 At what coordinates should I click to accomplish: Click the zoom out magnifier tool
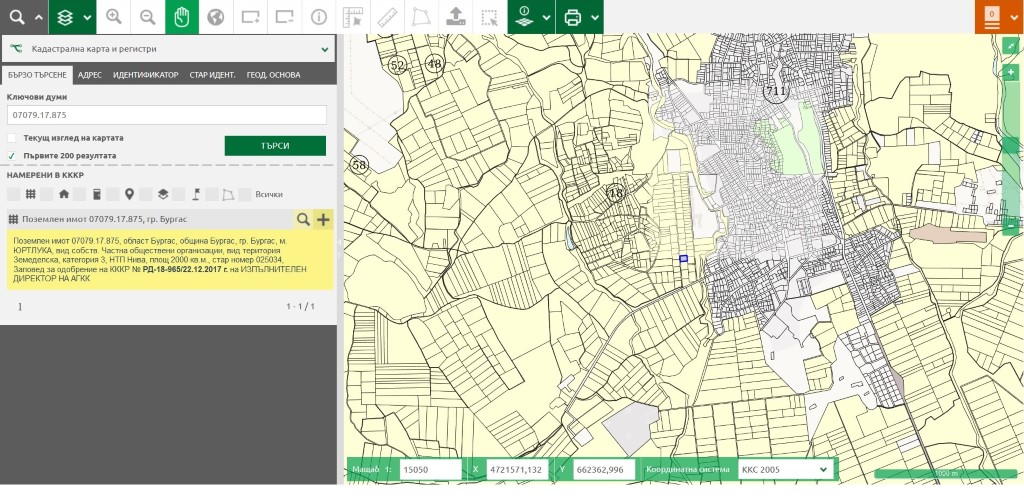148,17
